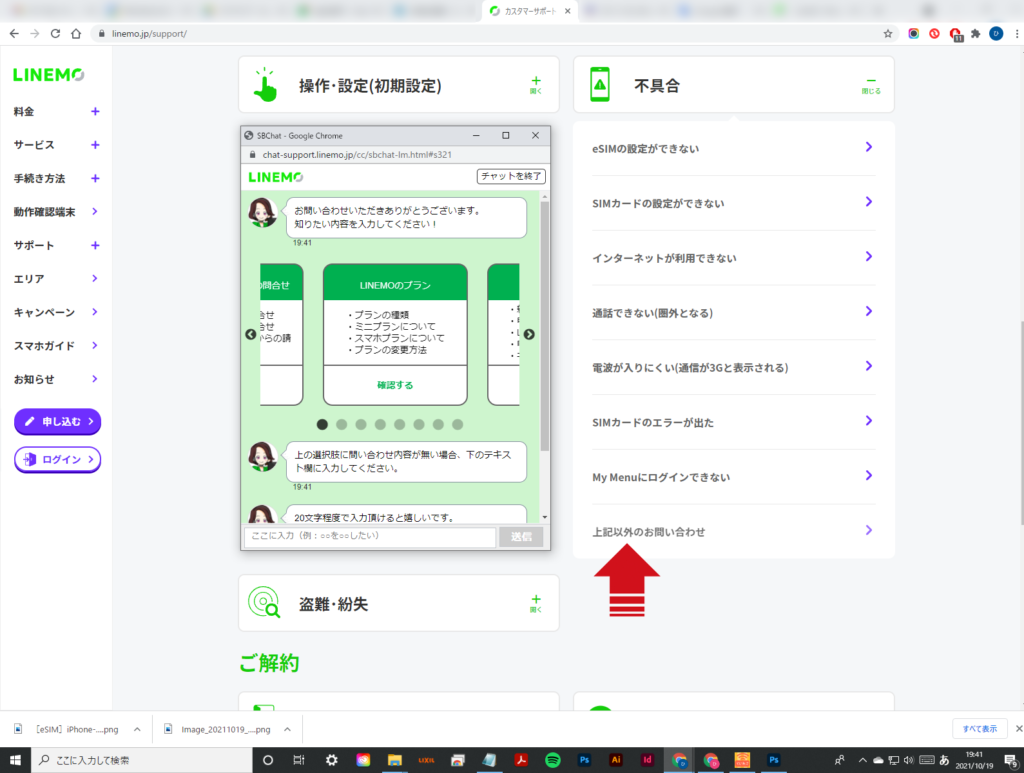Open the Windows Start menu
The width and height of the screenshot is (1024, 773).
pos(15,760)
